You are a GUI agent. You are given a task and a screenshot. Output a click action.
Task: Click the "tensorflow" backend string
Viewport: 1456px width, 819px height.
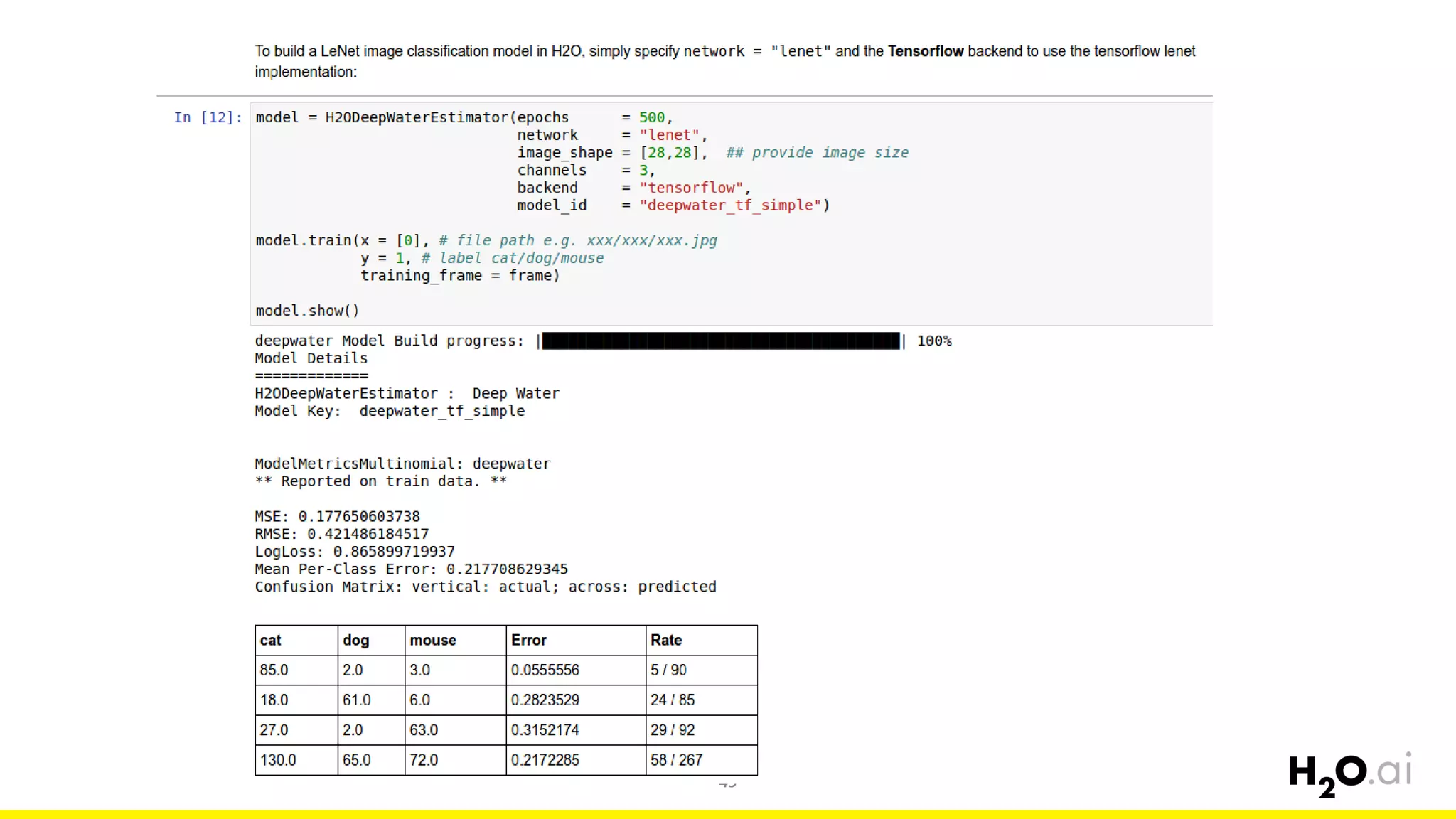click(691, 188)
